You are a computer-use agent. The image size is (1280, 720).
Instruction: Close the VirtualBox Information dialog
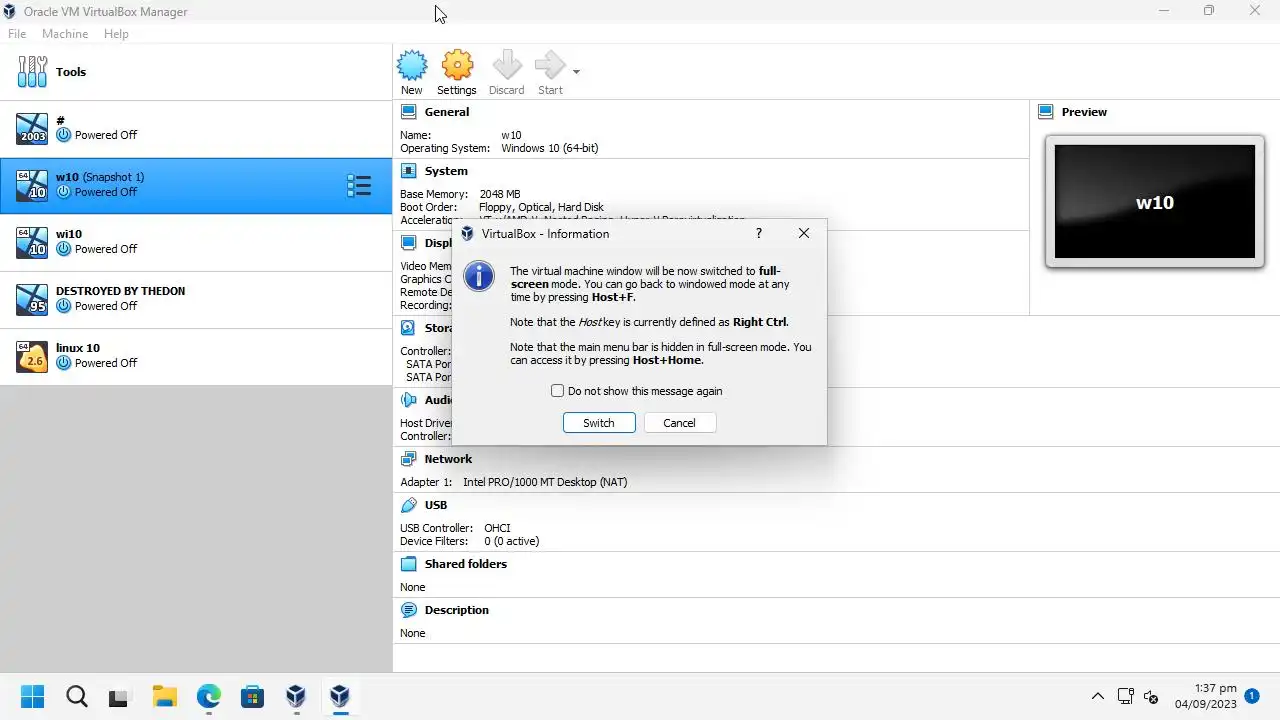click(x=804, y=233)
